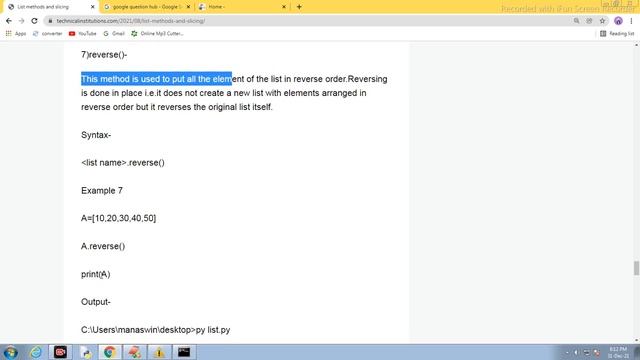Viewport: 640px width, 360px height.
Task: Open the Gmail bookmark
Action: 114,33
